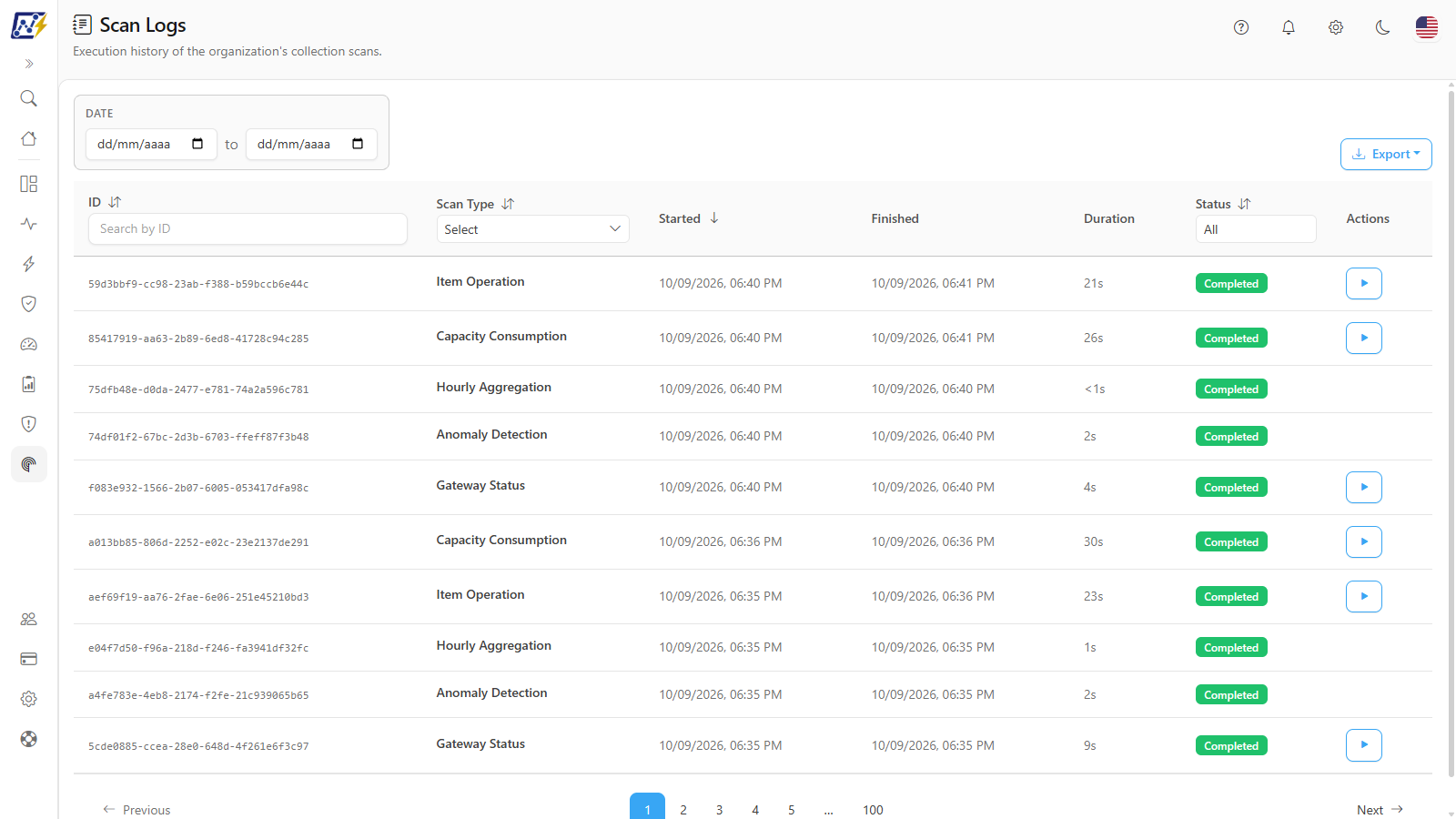Screen dimensions: 1456x819
Task: Open the Status All filter dropdown
Action: (1256, 229)
